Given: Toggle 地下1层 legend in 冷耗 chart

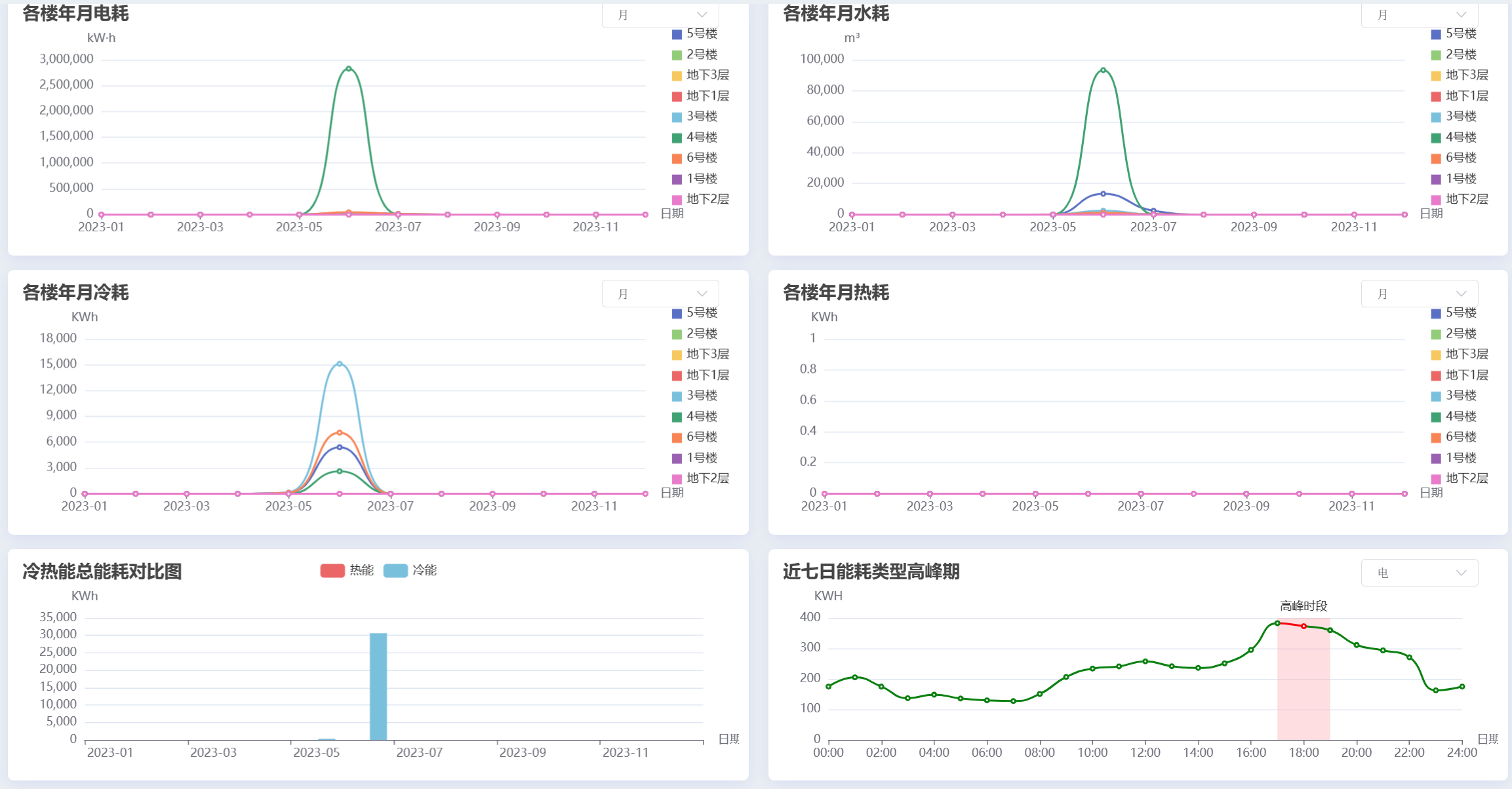Looking at the screenshot, I should coord(700,375).
